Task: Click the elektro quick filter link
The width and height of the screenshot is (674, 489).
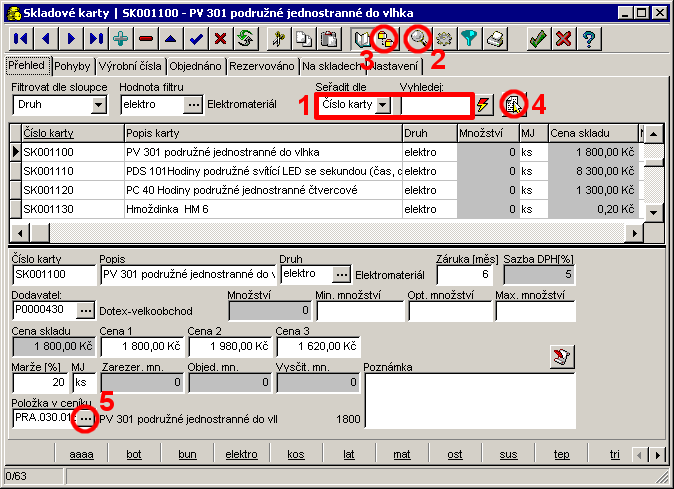Action: 241,454
